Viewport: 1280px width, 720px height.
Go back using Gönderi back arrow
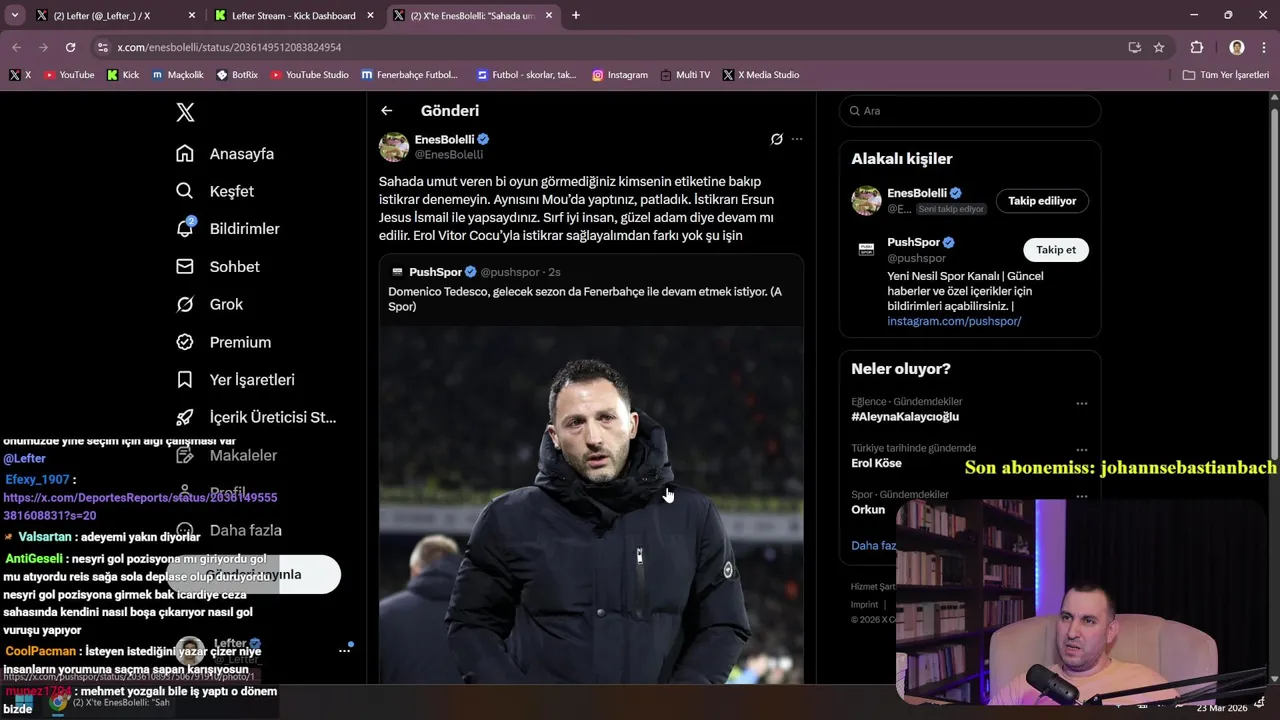pyautogui.click(x=387, y=111)
